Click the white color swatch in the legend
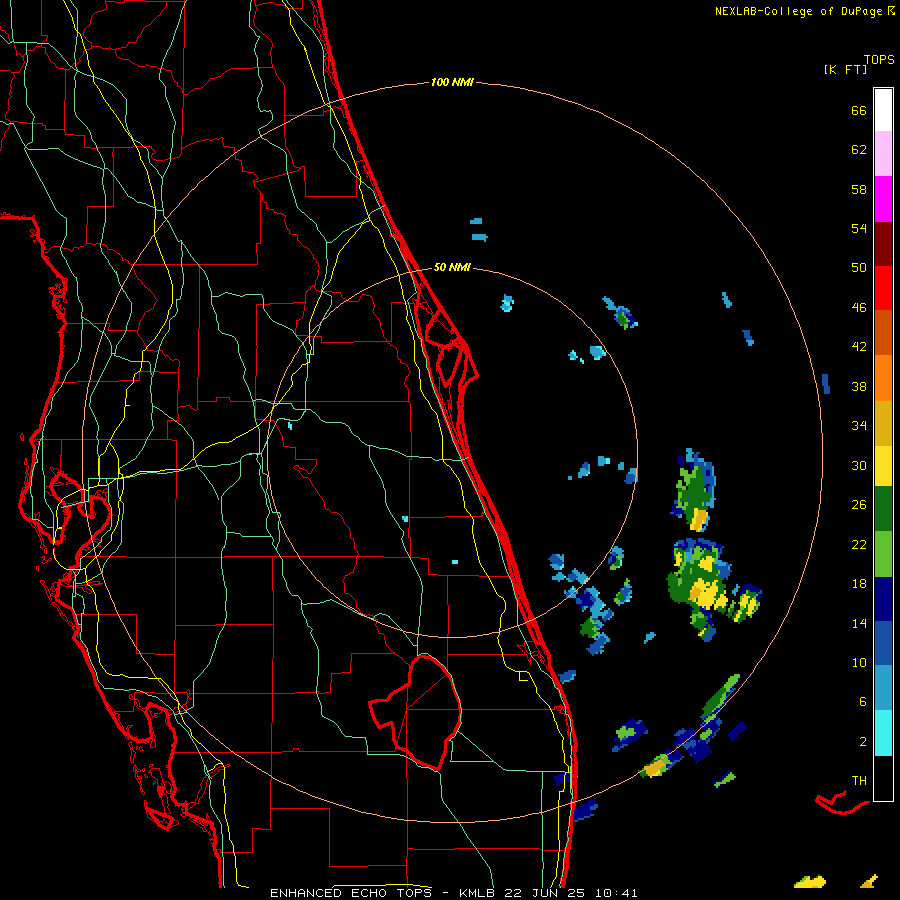900x900 pixels. point(883,110)
